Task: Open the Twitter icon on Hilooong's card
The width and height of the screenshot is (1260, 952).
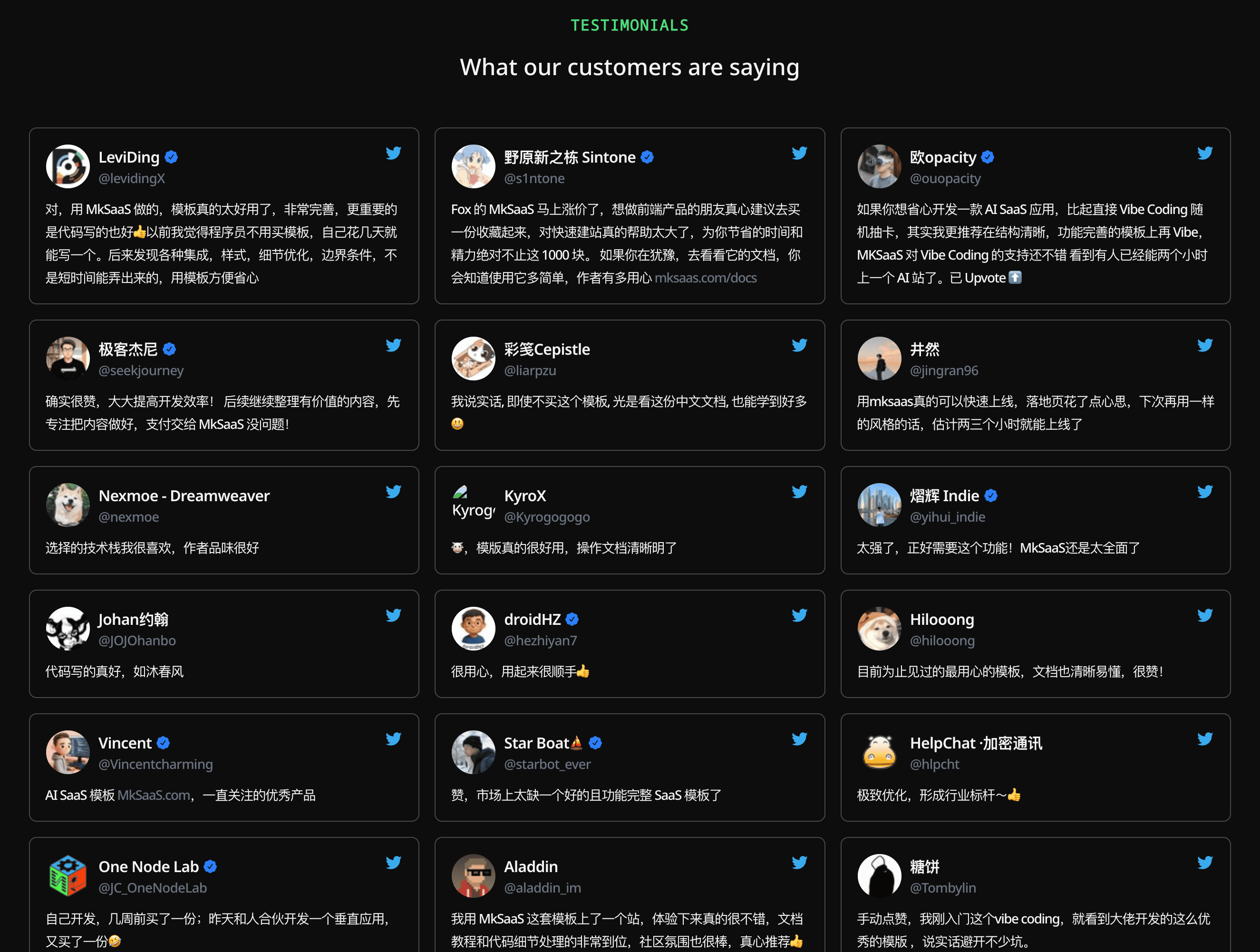Action: click(1205, 615)
